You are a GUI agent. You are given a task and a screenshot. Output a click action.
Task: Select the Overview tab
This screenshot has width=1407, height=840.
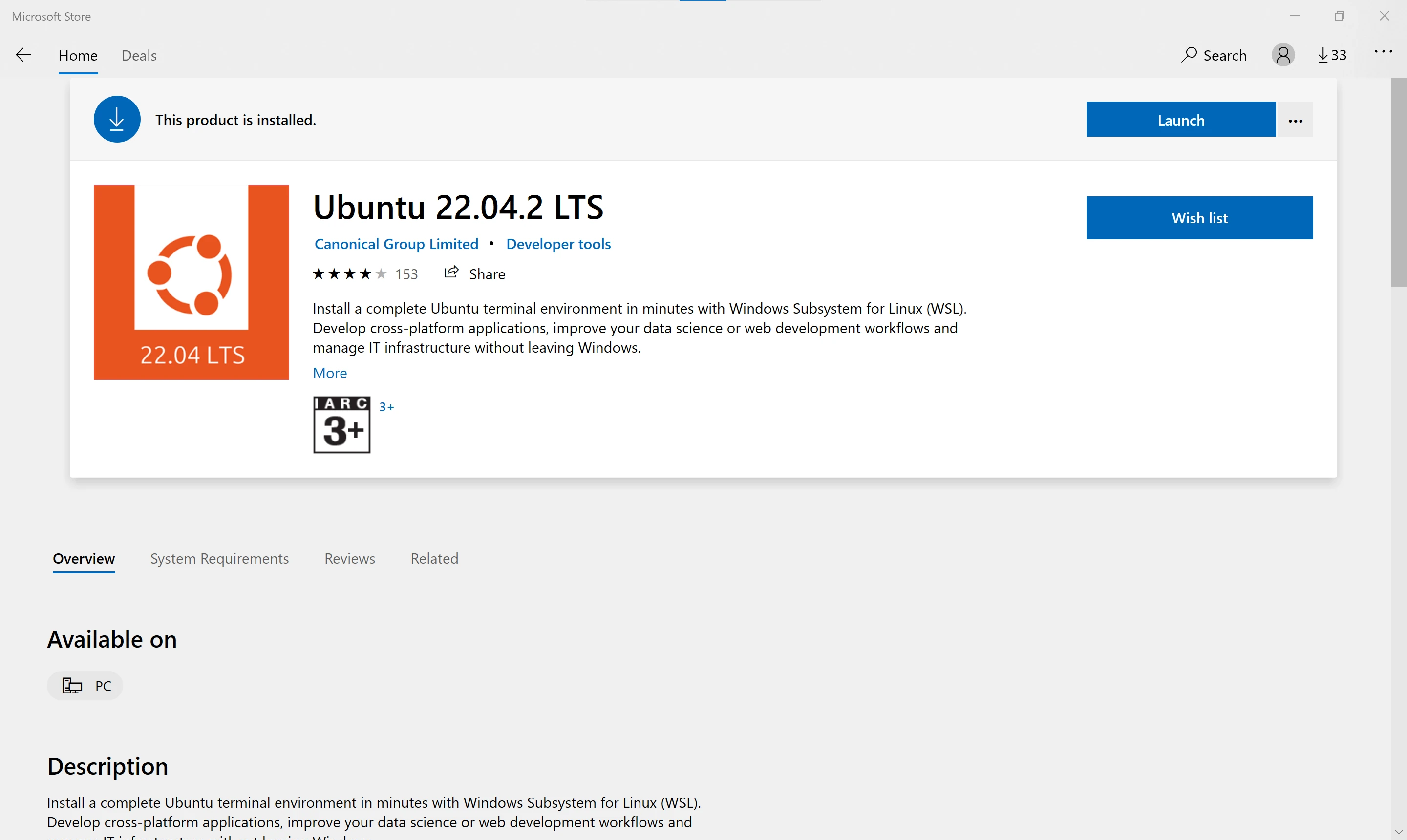(84, 559)
